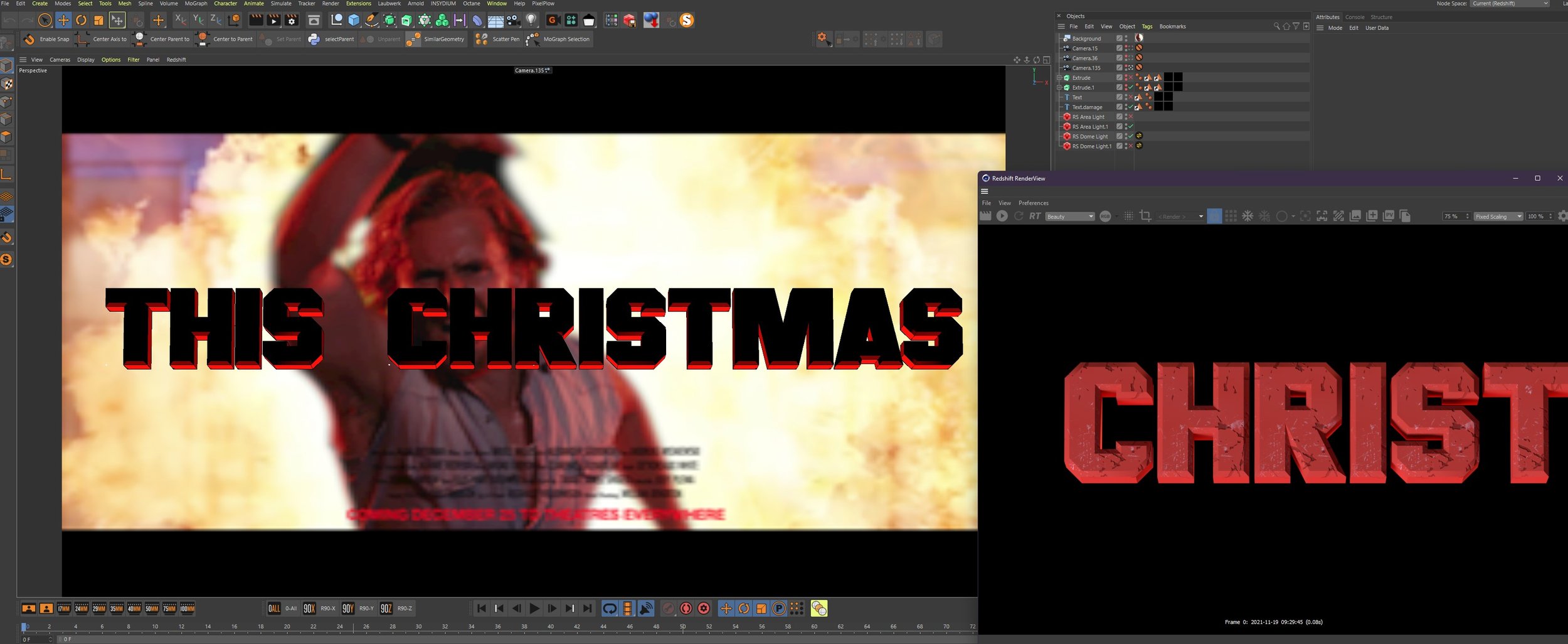The image size is (1568, 644).
Task: Select the Rotate tool
Action: click(81, 20)
